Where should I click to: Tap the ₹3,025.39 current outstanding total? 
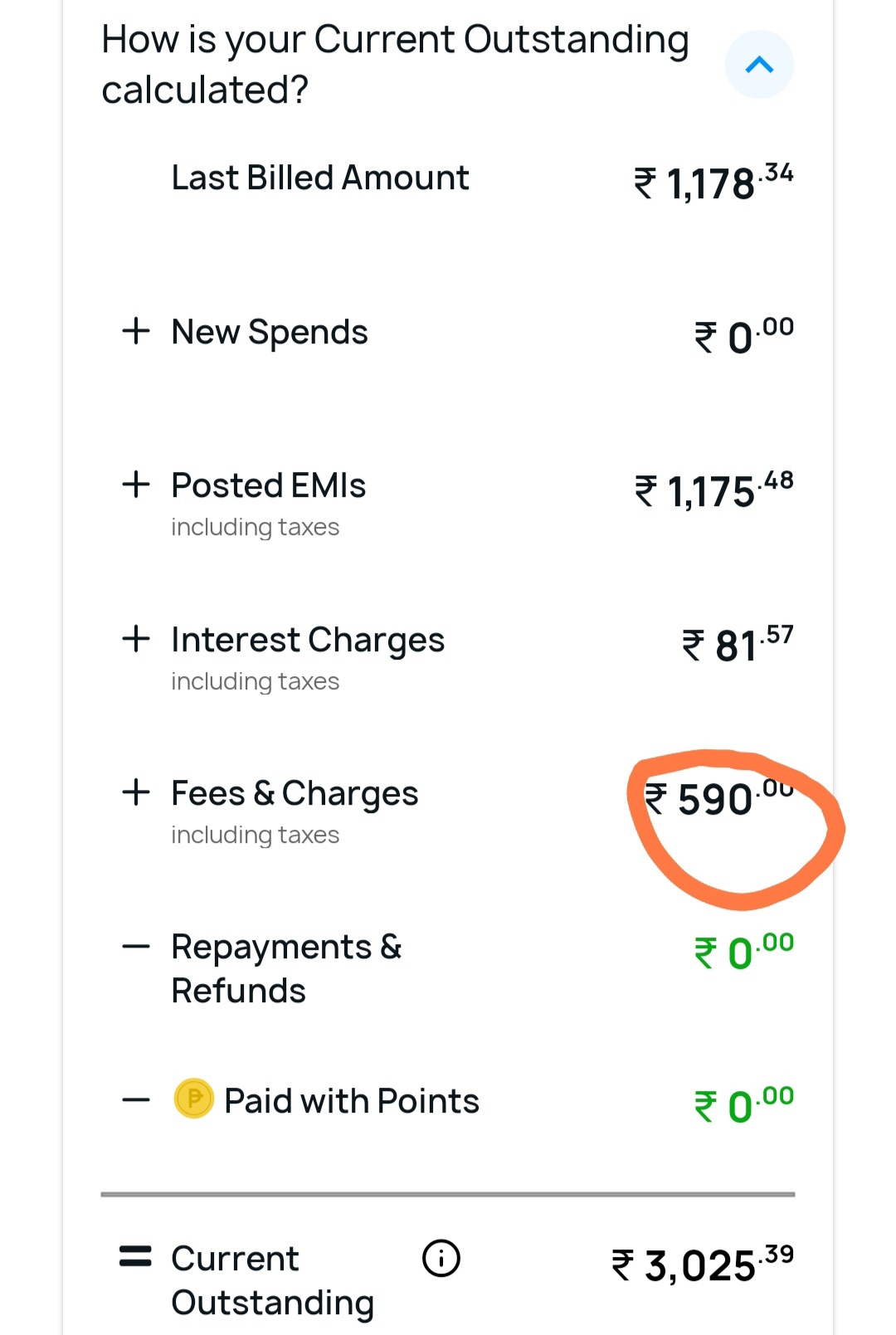(x=703, y=1264)
